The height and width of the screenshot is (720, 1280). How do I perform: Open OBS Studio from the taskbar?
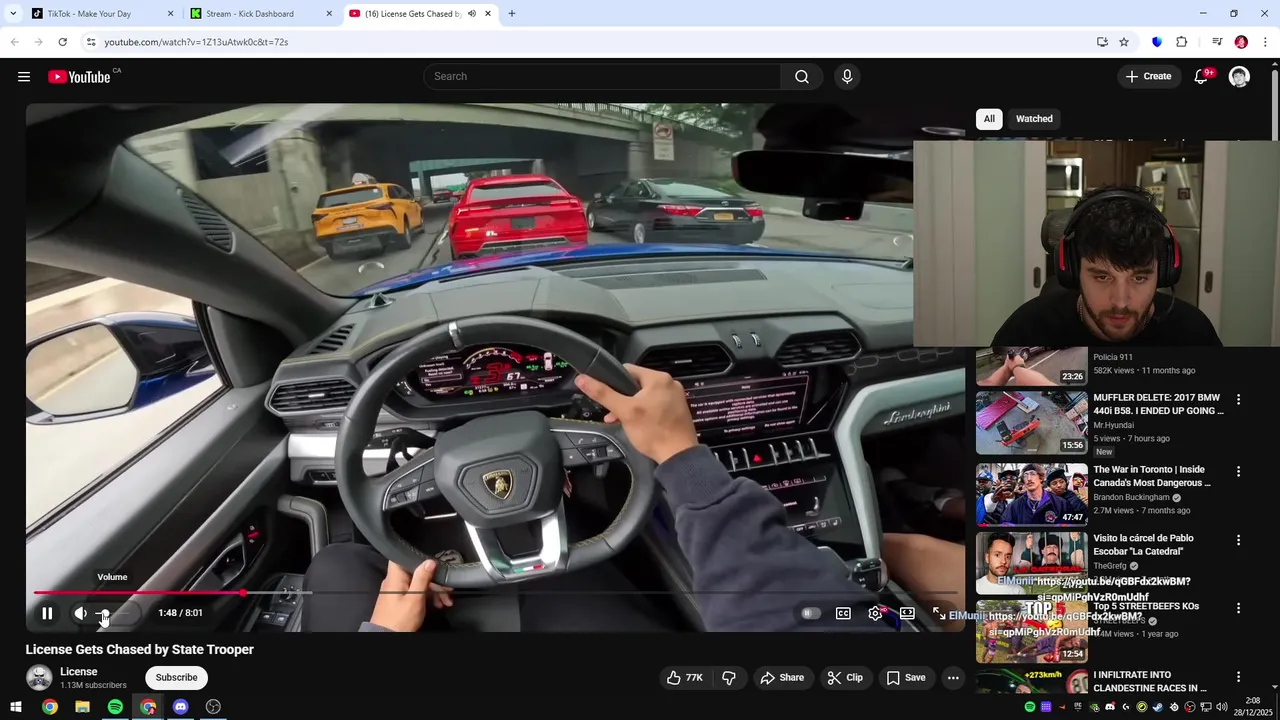pyautogui.click(x=213, y=707)
